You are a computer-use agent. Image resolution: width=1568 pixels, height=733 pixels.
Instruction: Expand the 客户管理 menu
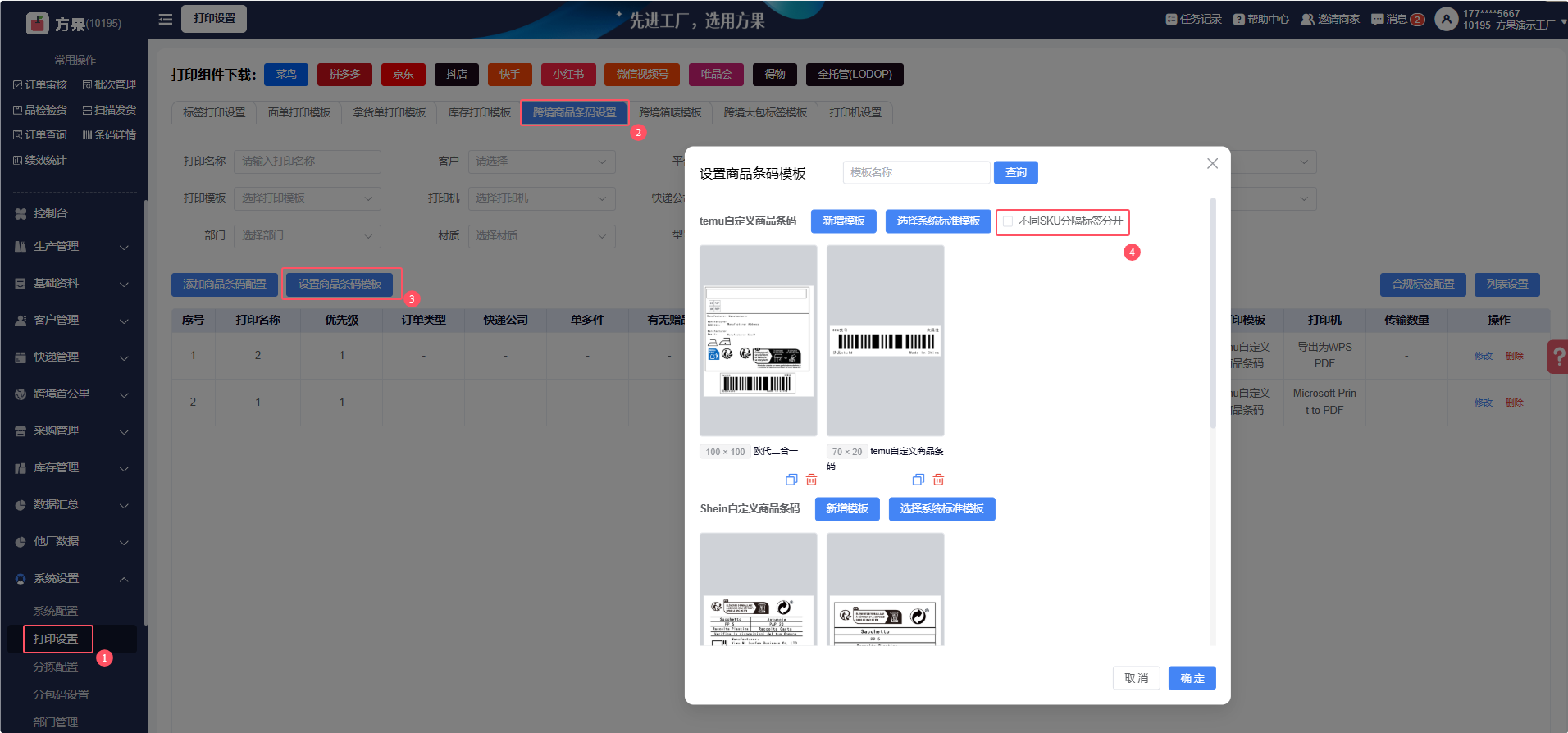coord(74,320)
